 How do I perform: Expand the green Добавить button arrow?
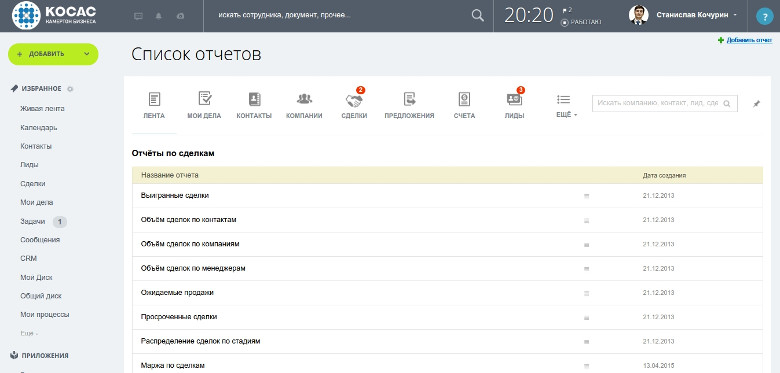point(87,54)
